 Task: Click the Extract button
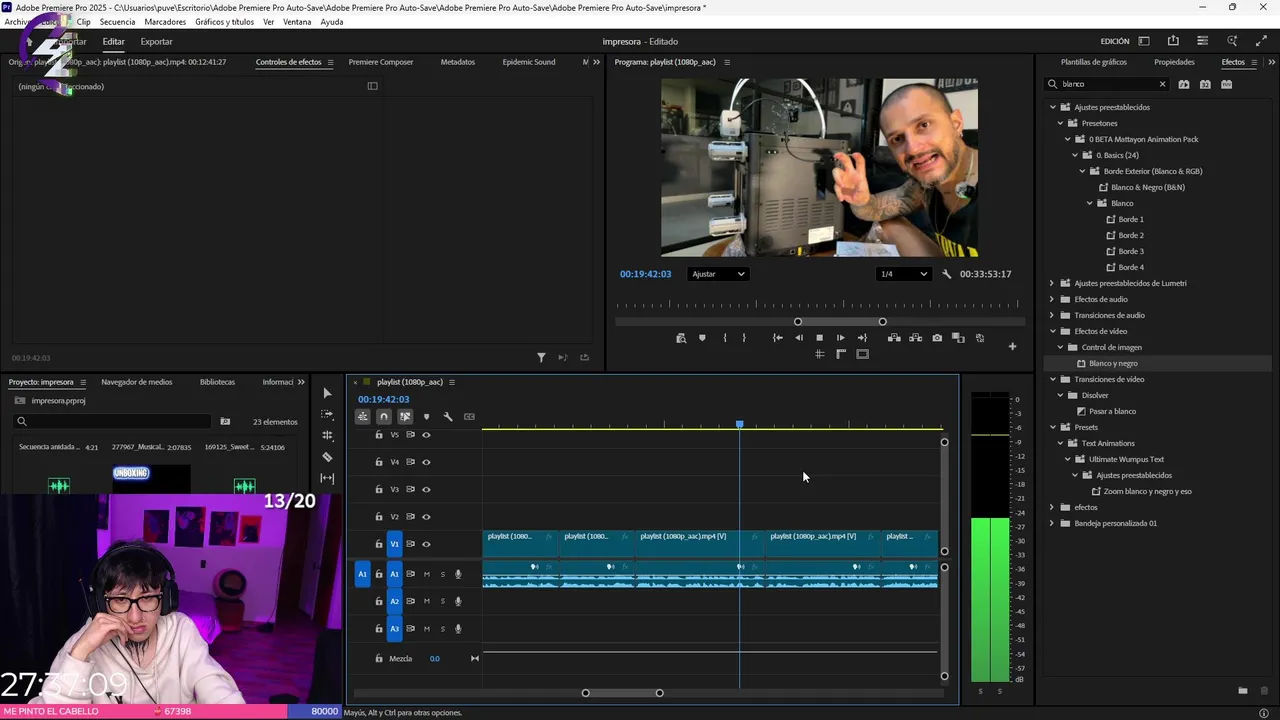(915, 338)
